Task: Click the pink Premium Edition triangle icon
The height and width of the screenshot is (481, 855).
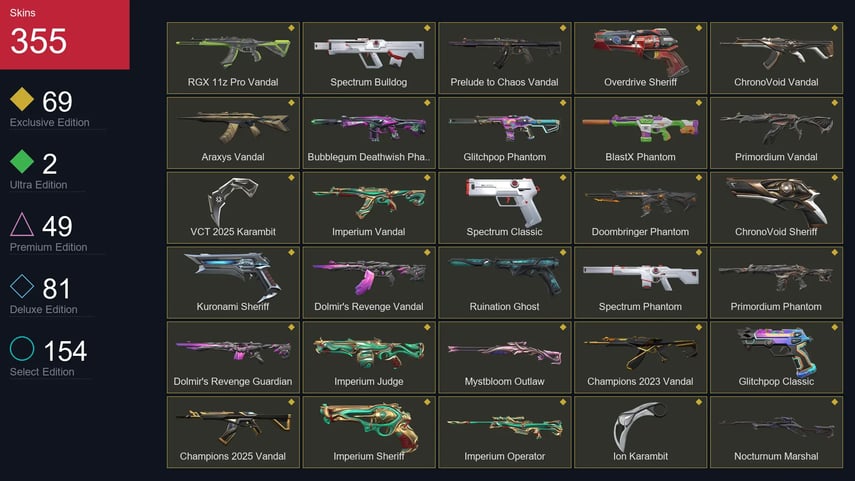Action: (x=22, y=224)
